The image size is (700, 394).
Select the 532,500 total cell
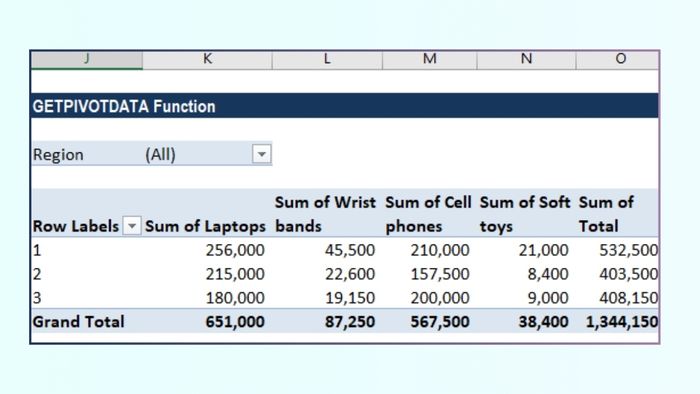tap(617, 250)
